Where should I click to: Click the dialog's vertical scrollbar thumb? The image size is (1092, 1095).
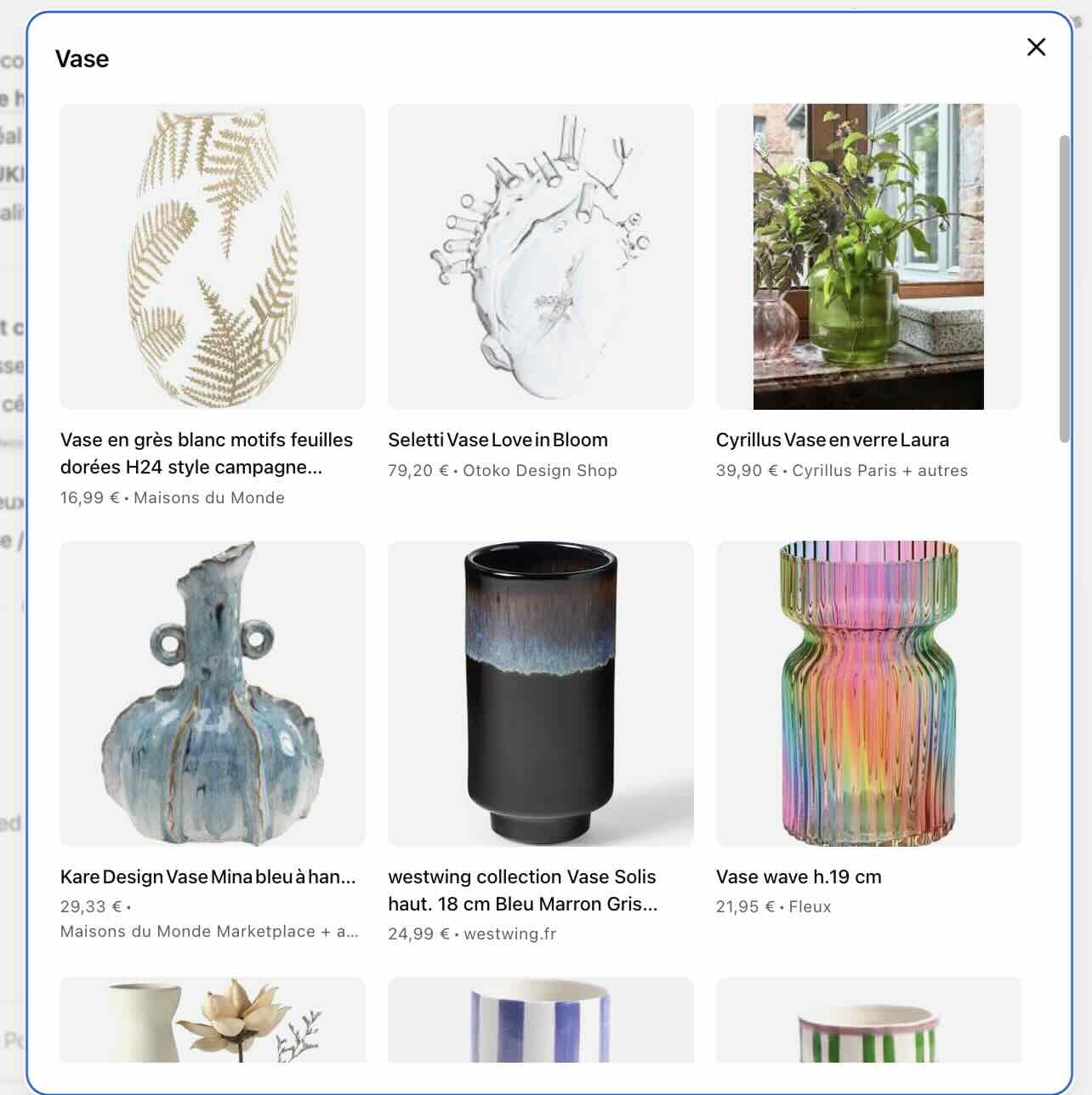pos(1065,288)
